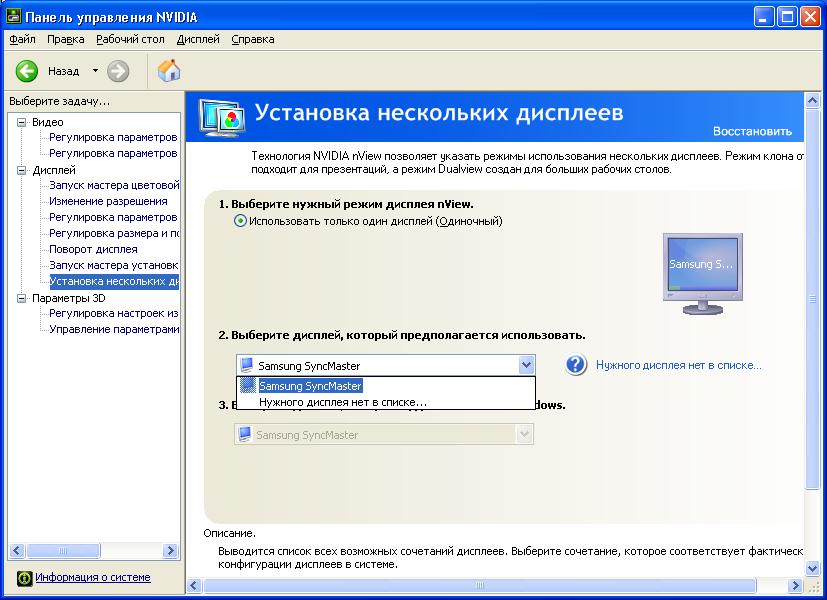Click main panel horizontal scroll right arrow

795,585
